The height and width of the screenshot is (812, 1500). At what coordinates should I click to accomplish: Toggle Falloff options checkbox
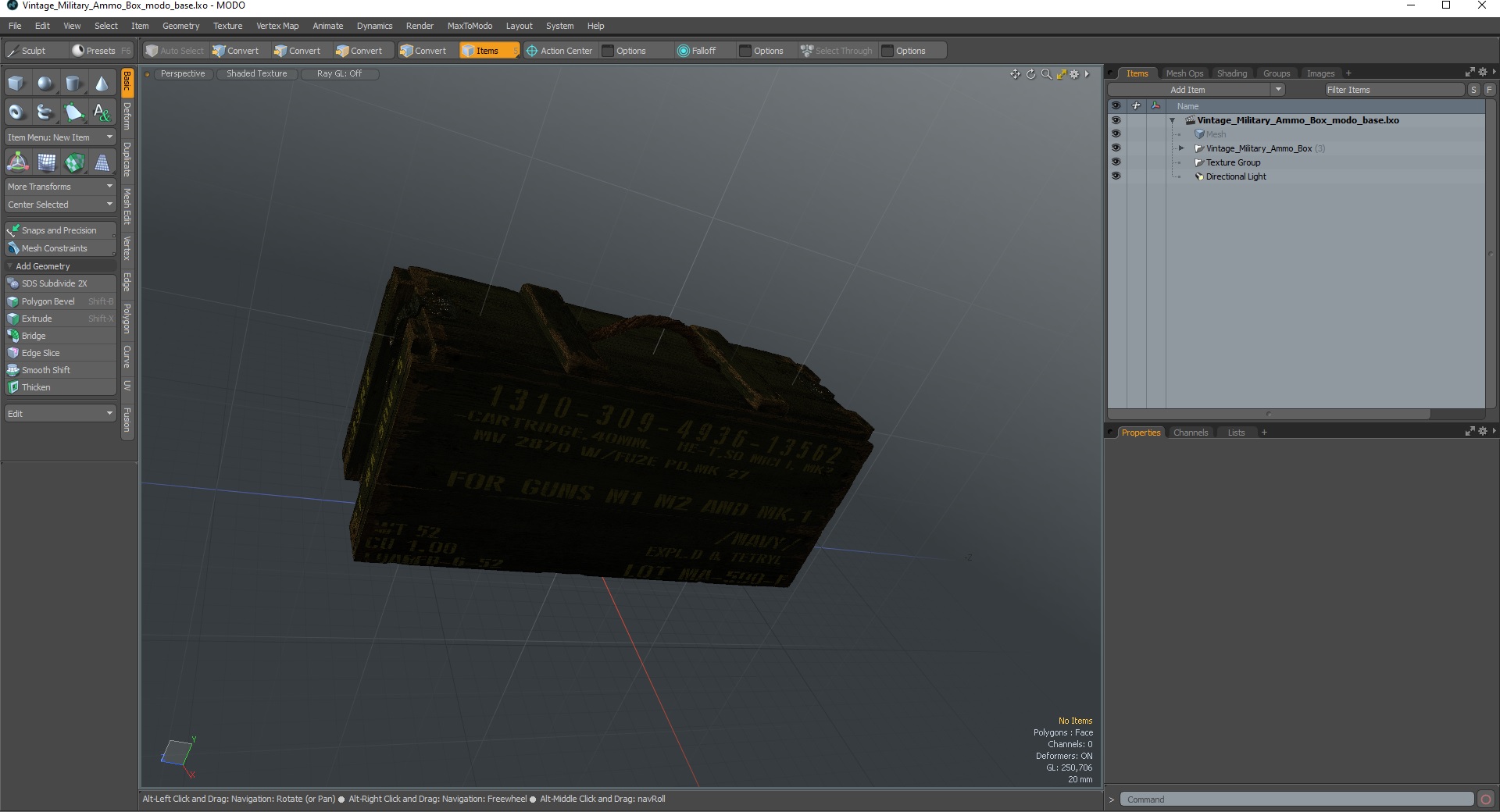coord(745,51)
